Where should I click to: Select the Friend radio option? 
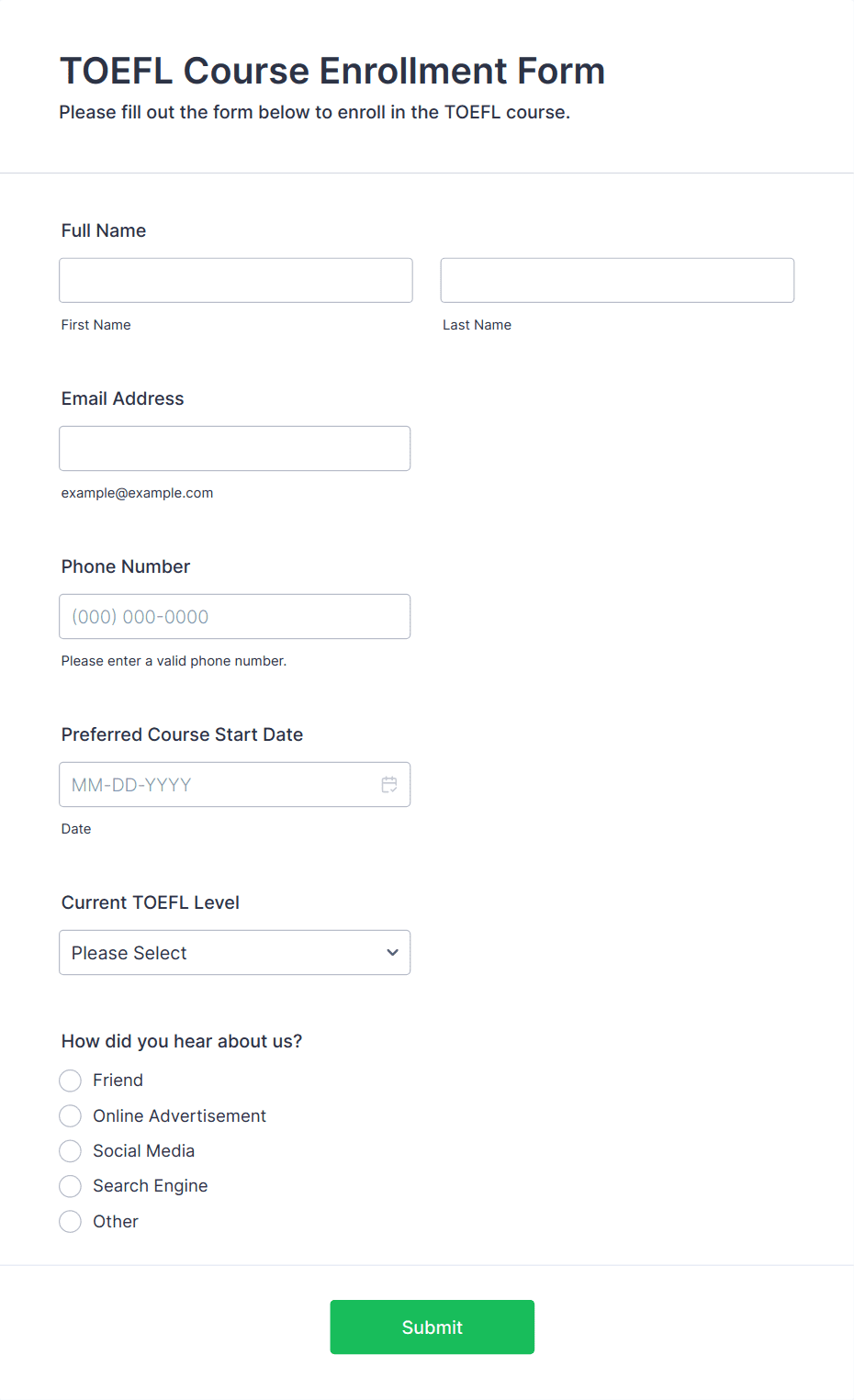[x=71, y=1081]
